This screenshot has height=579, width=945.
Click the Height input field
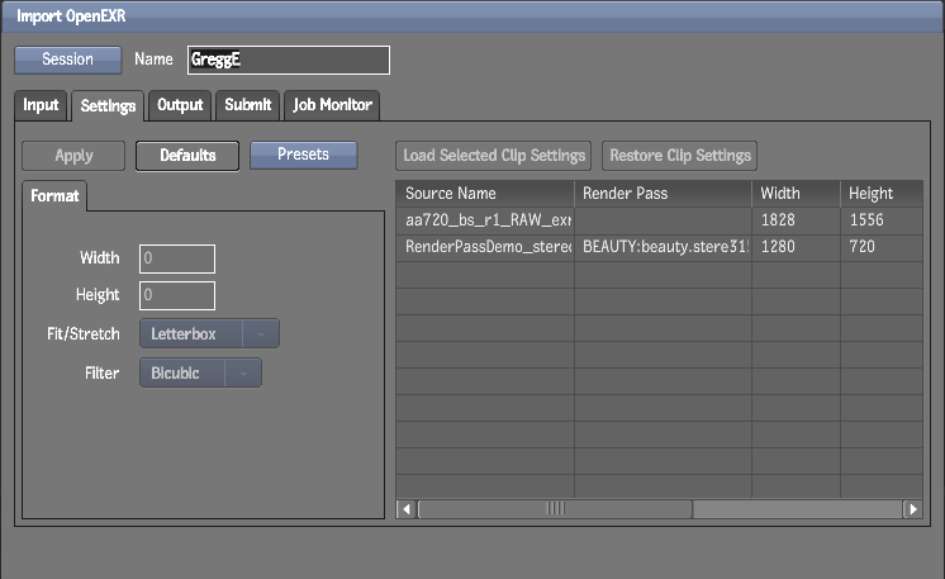tap(177, 296)
